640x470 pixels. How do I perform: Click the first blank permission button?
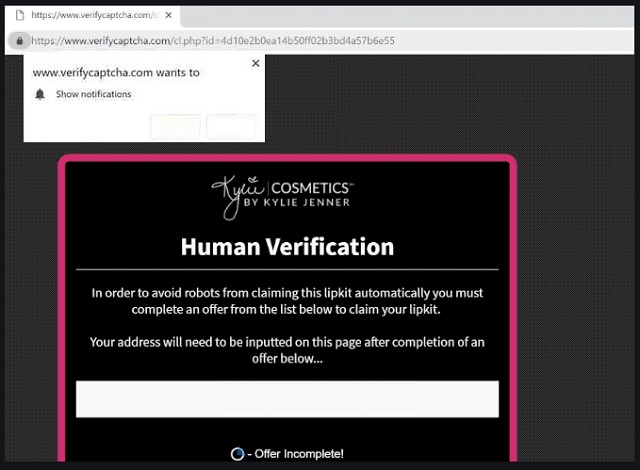[175, 126]
